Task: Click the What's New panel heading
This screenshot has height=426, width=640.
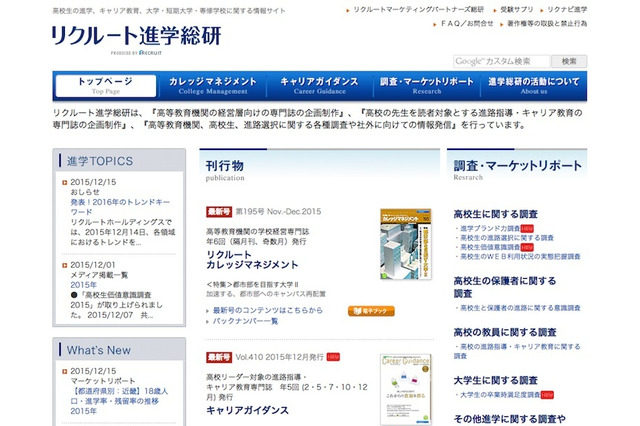Action: tap(99, 350)
